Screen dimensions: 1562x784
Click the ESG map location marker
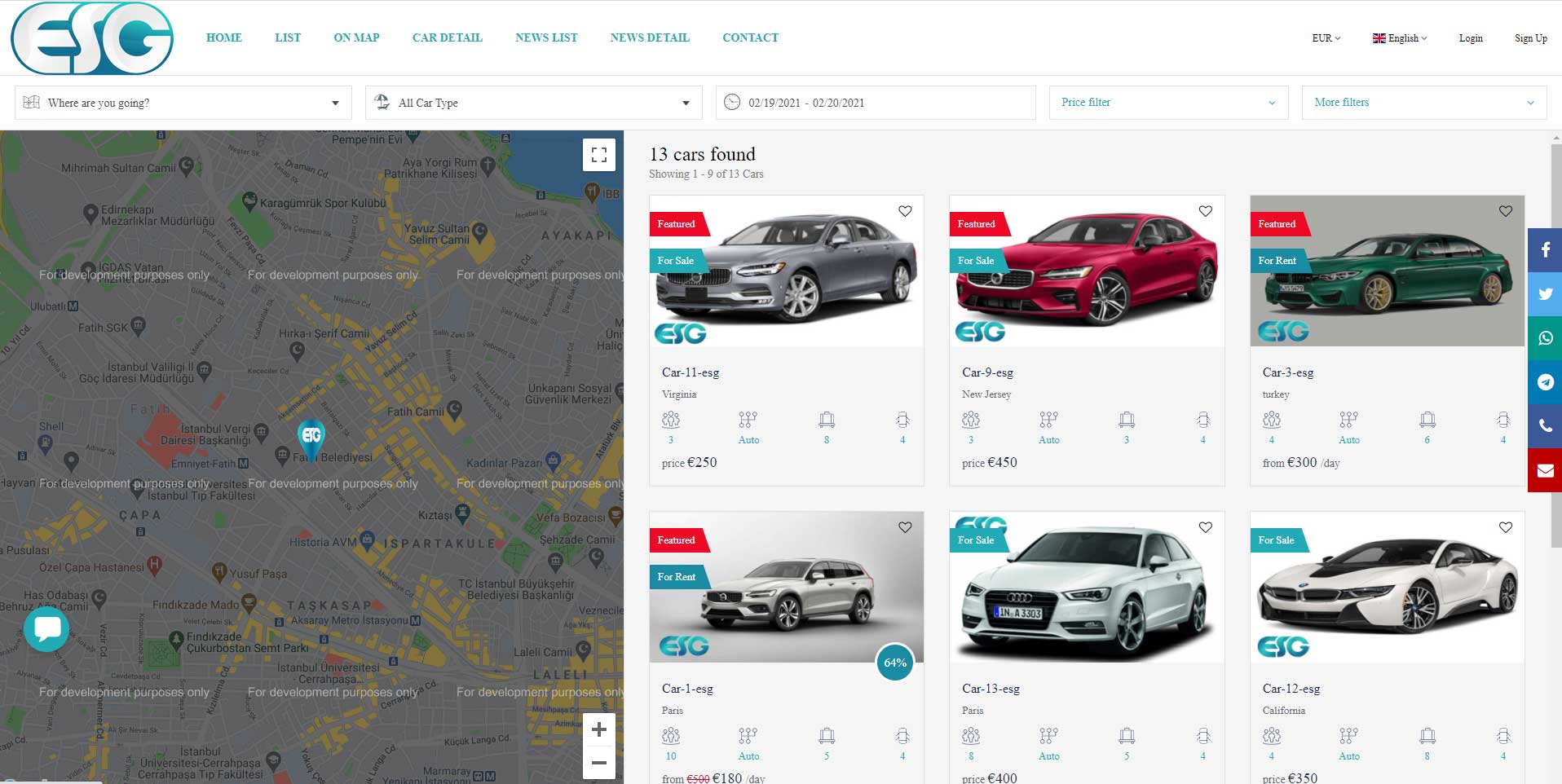tap(311, 439)
